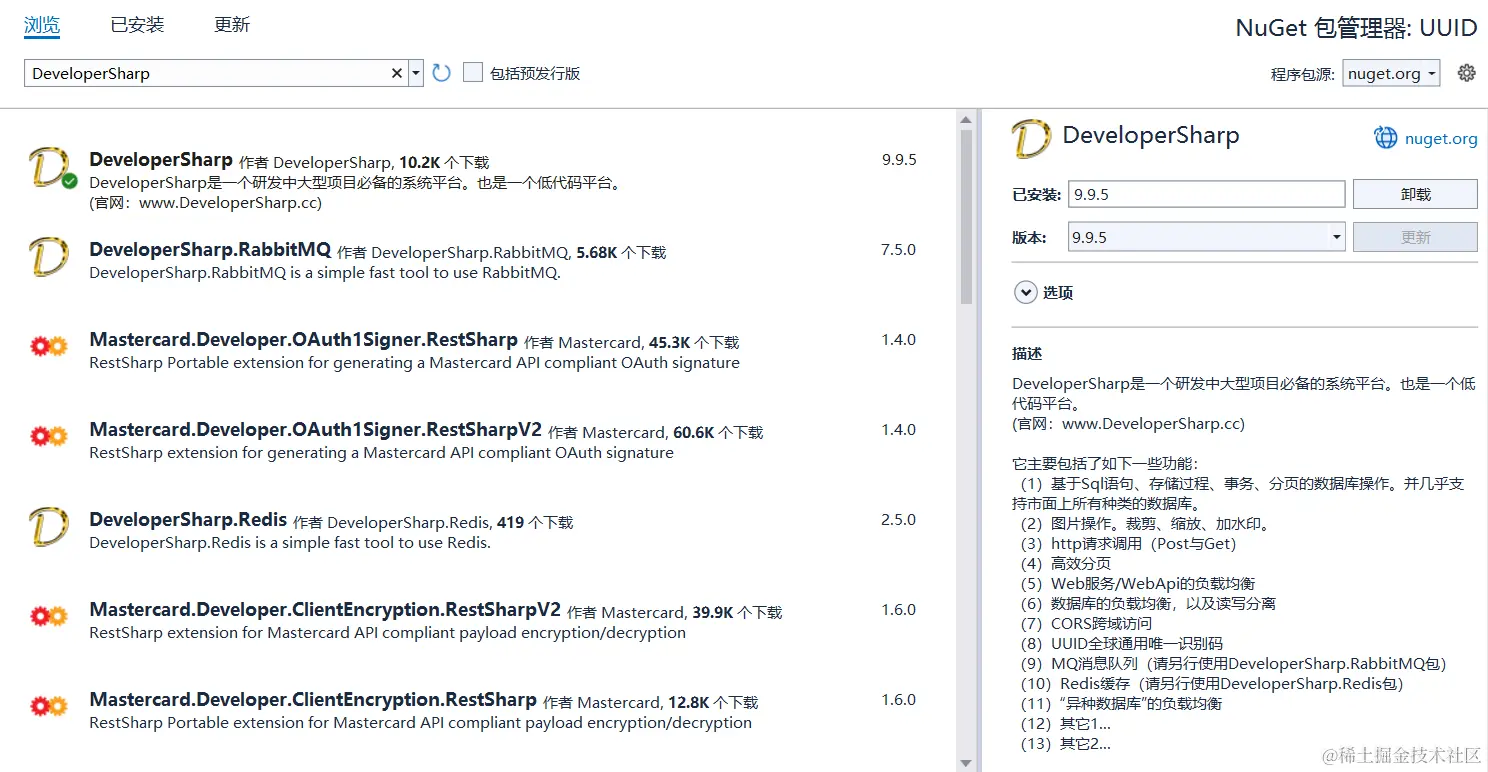Switch to the 浏览 tab

click(x=42, y=25)
